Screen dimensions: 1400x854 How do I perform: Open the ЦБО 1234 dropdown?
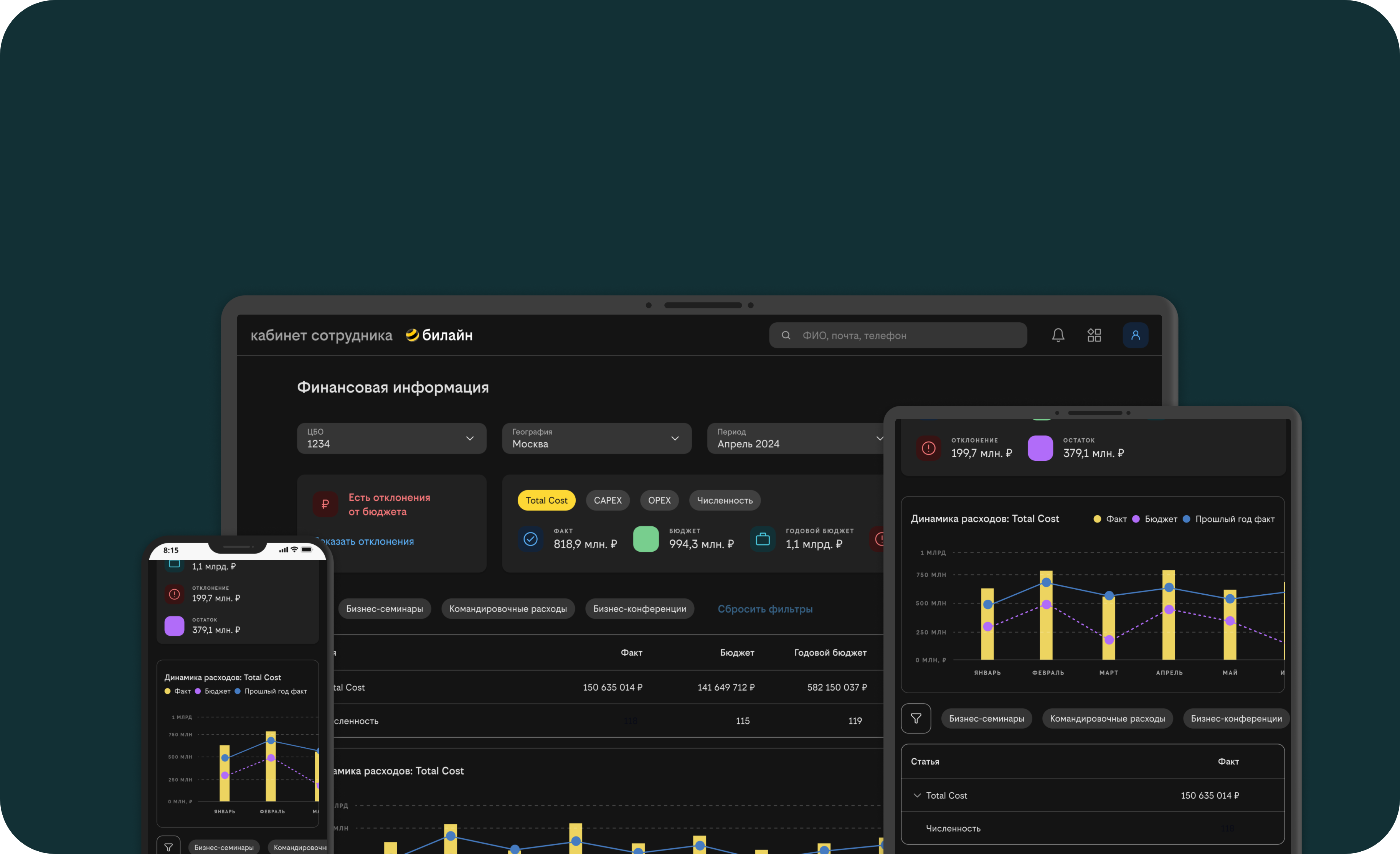(x=391, y=438)
